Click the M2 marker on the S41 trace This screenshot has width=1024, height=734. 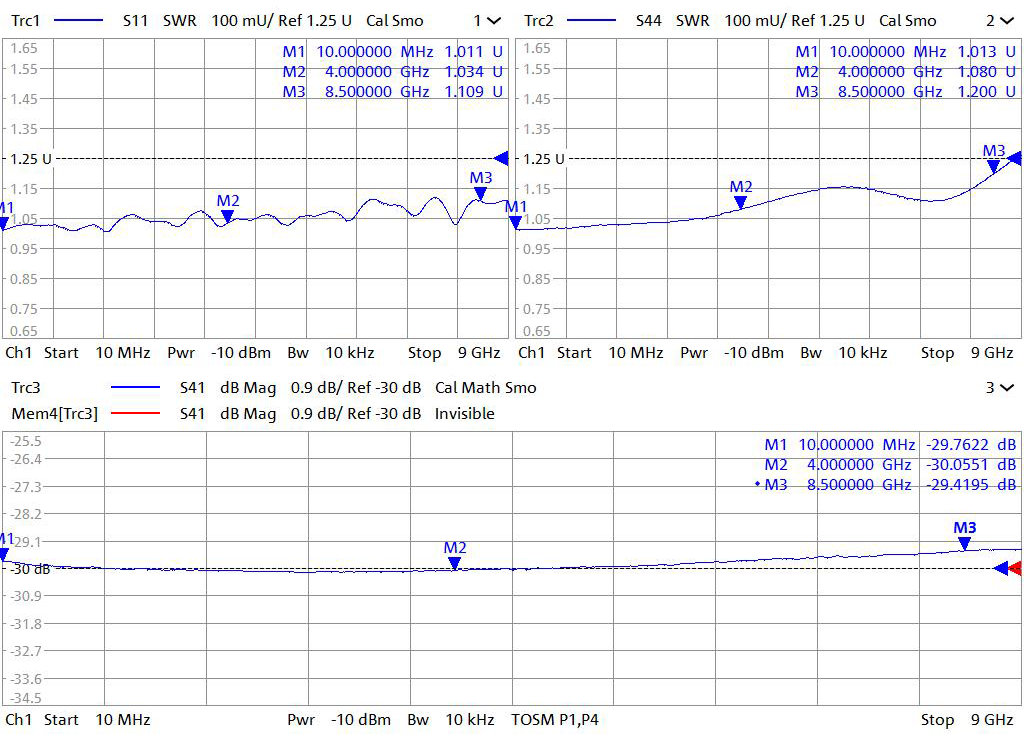[x=455, y=563]
